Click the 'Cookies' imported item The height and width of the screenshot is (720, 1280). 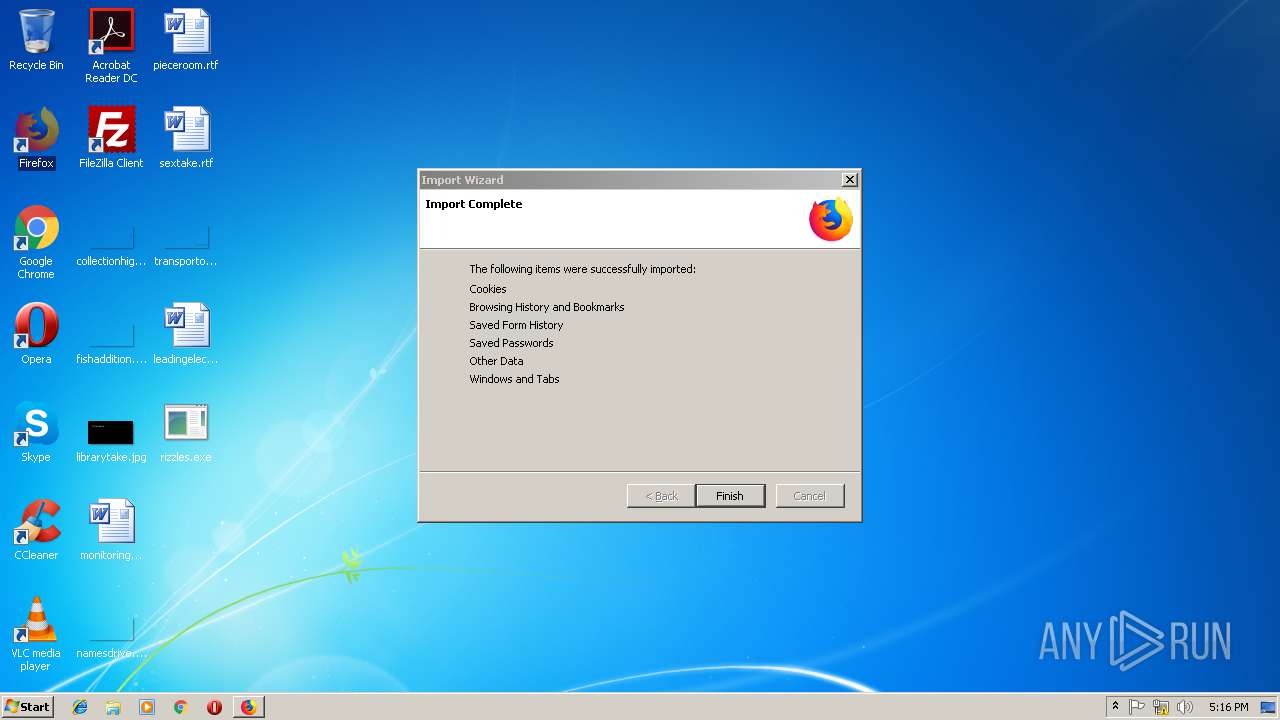(488, 289)
